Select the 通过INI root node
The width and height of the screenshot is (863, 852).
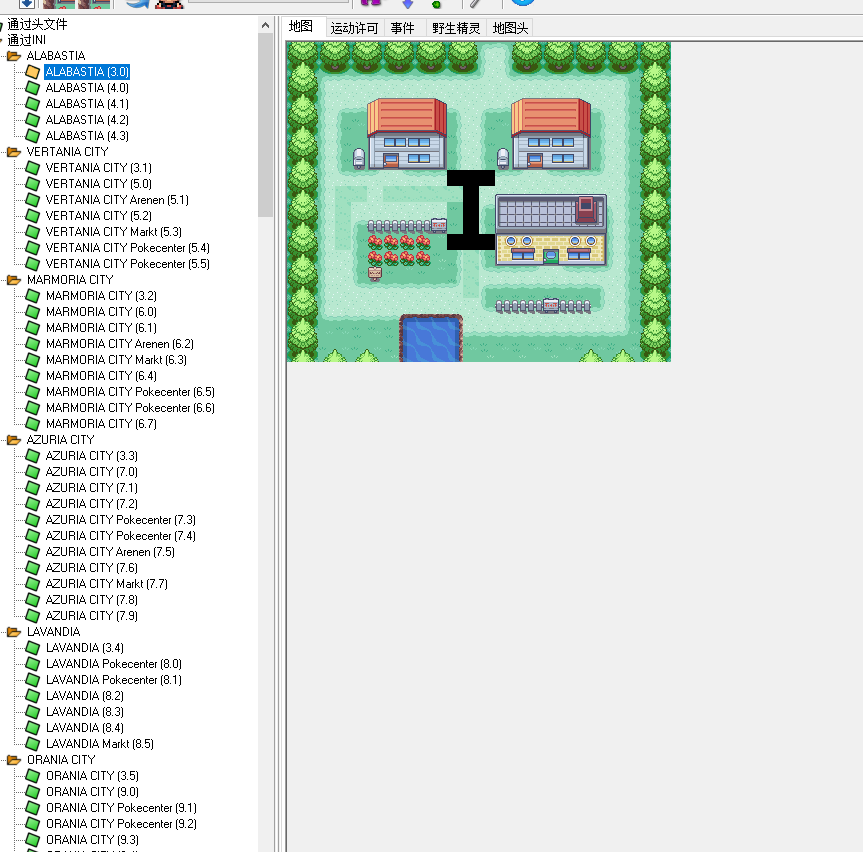[26, 40]
